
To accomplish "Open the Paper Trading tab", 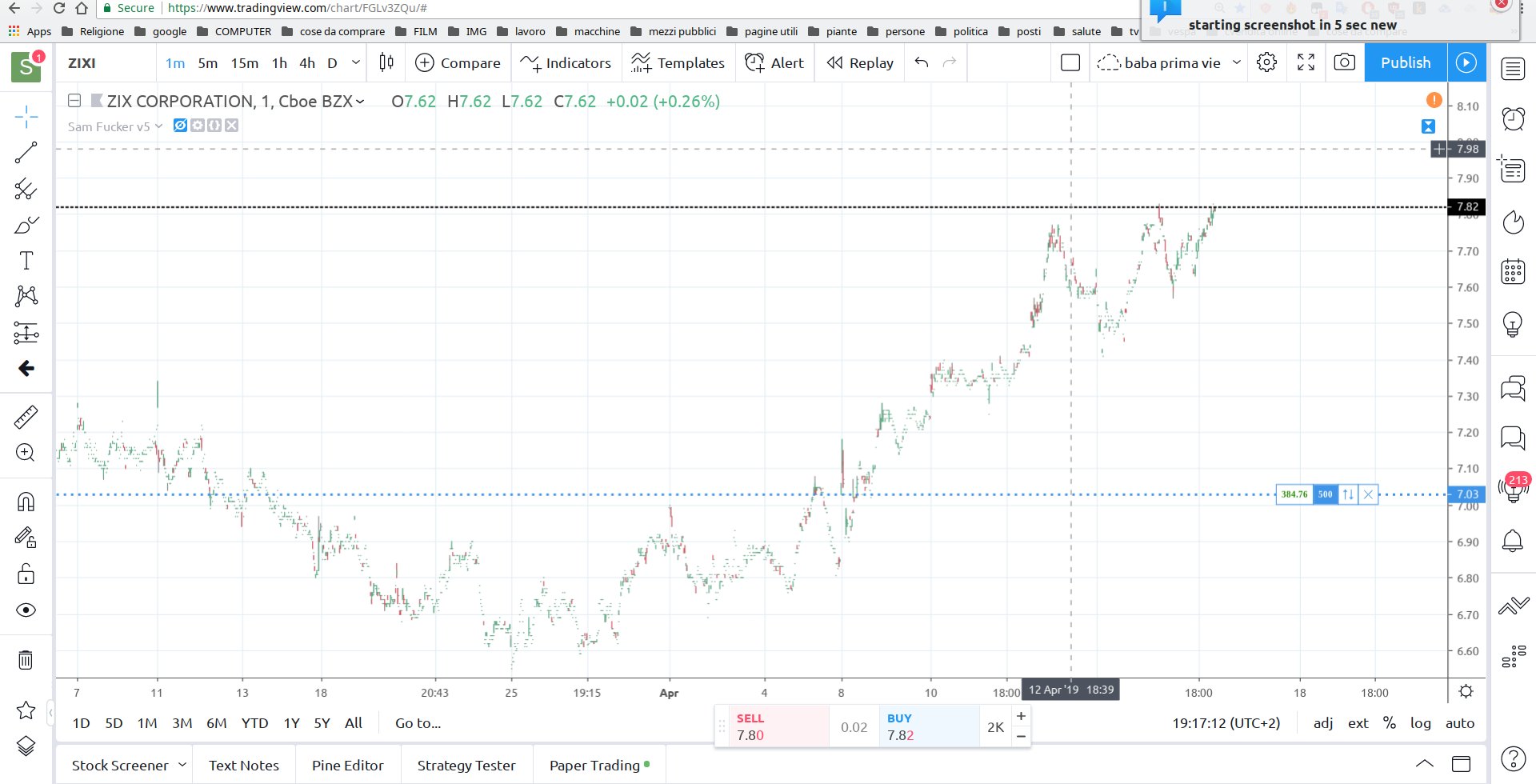I will pyautogui.click(x=599, y=766).
